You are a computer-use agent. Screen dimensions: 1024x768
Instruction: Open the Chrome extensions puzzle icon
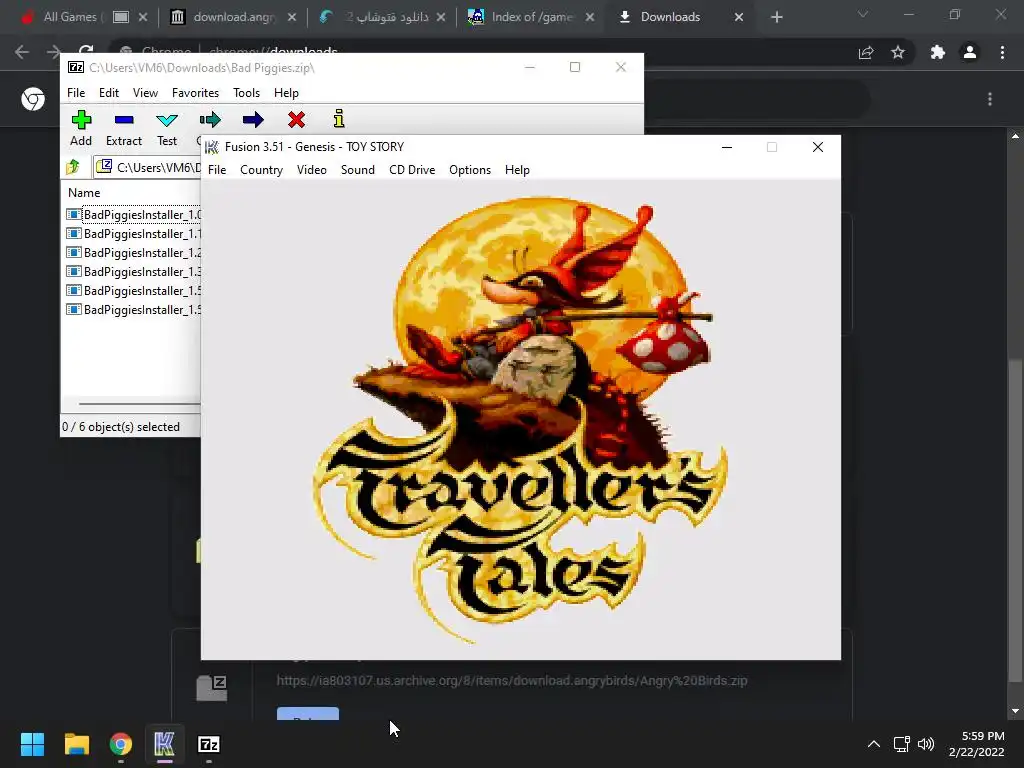[938, 52]
